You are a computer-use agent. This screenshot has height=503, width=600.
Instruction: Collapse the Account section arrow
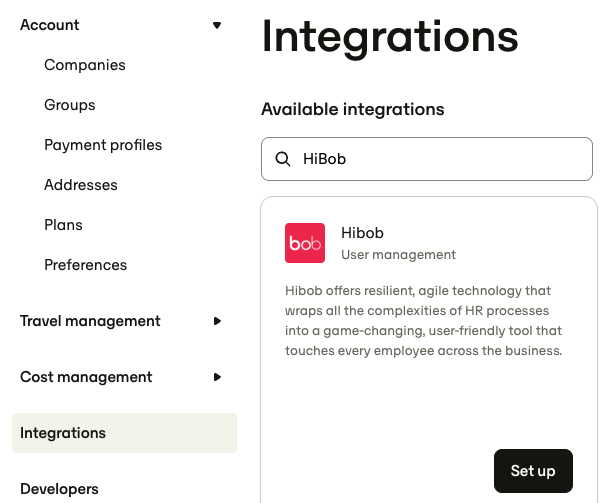pos(217,25)
